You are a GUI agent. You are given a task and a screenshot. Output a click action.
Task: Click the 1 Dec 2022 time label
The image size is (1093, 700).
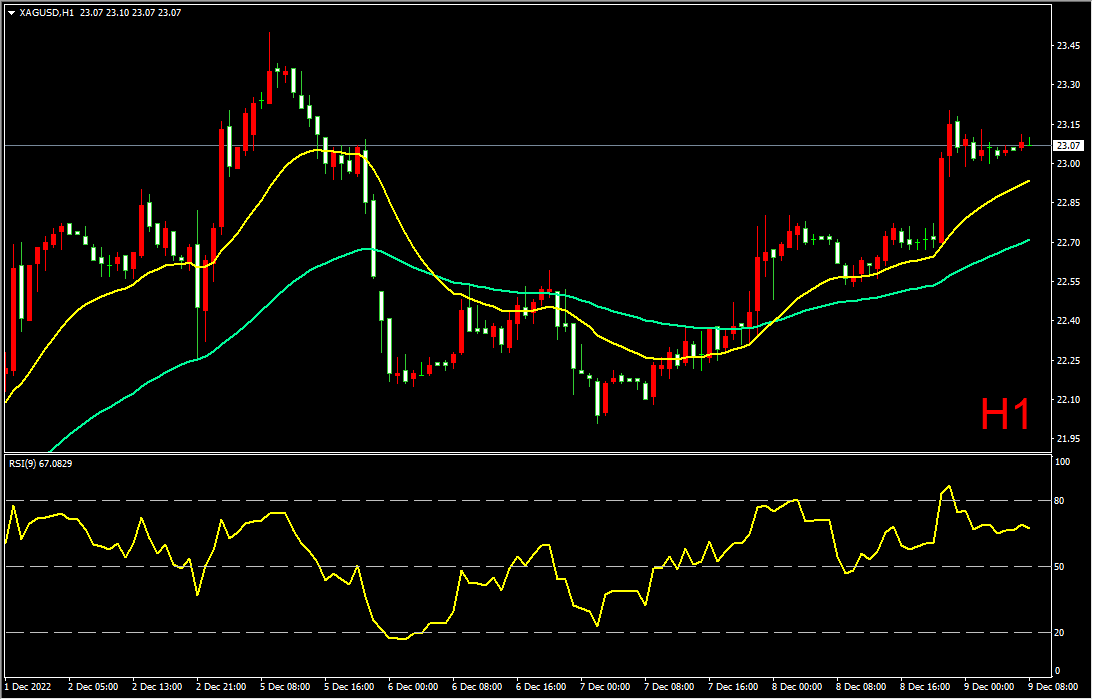[x=26, y=687]
